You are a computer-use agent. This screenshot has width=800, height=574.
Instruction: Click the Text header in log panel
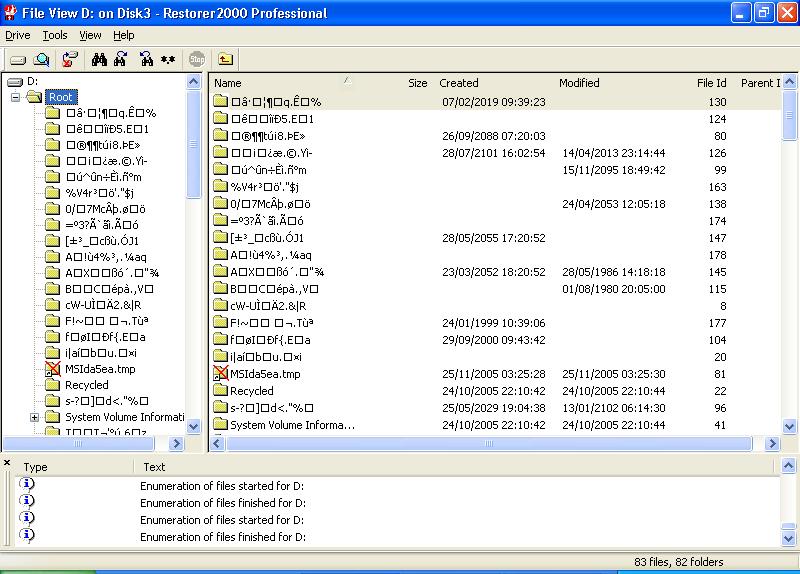pos(154,467)
